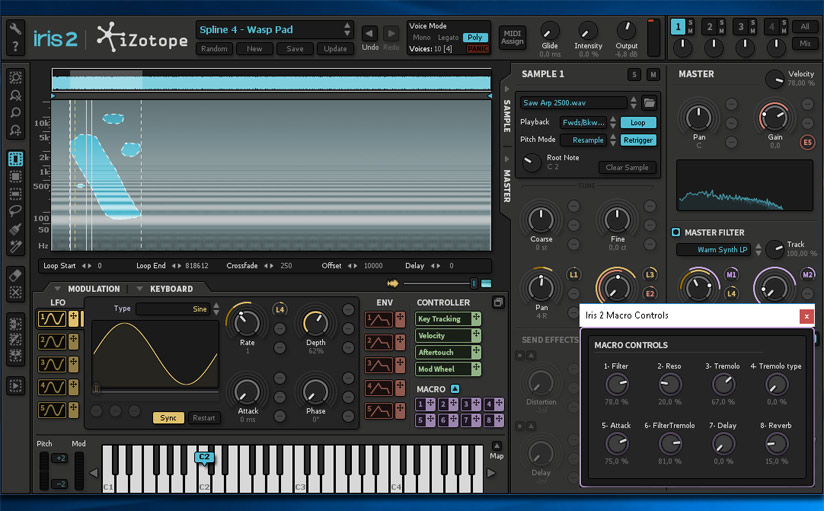Select the brush selection tool
Image resolution: width=824 pixels, height=511 pixels.
[x=16, y=229]
